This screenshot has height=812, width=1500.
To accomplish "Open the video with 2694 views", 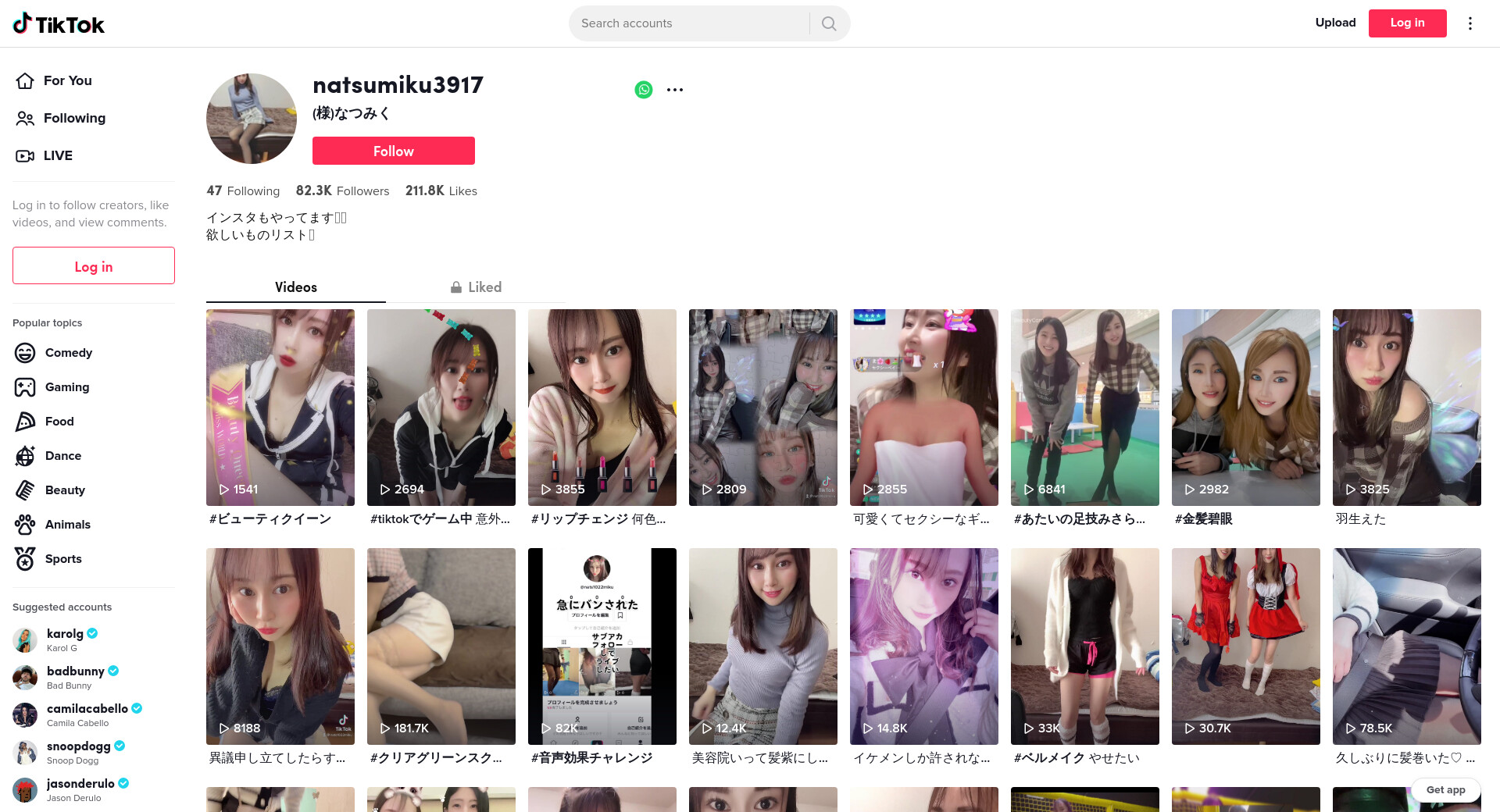I will (x=441, y=408).
